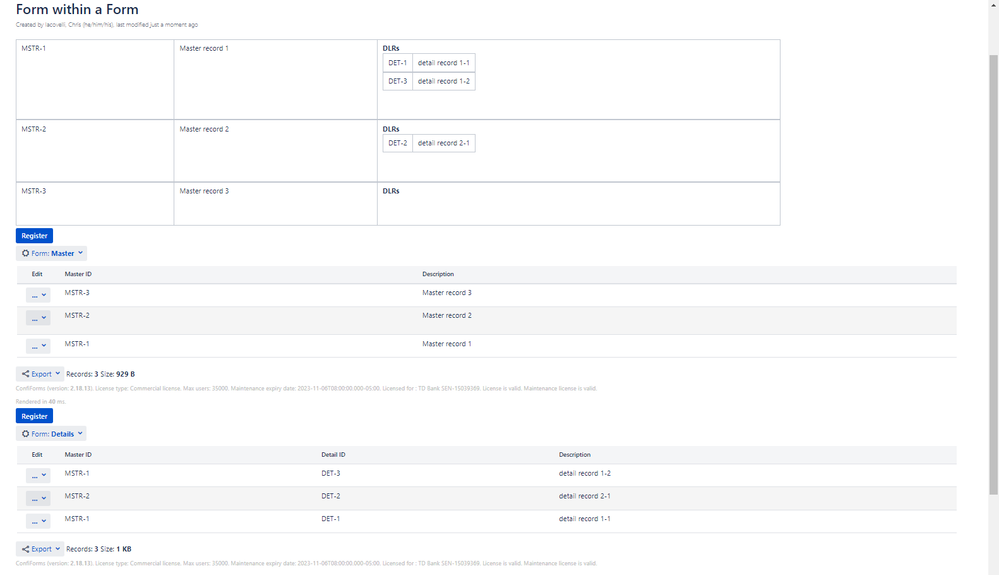This screenshot has height=575, width=999.
Task: Click the Detail ID column header
Action: (x=333, y=455)
